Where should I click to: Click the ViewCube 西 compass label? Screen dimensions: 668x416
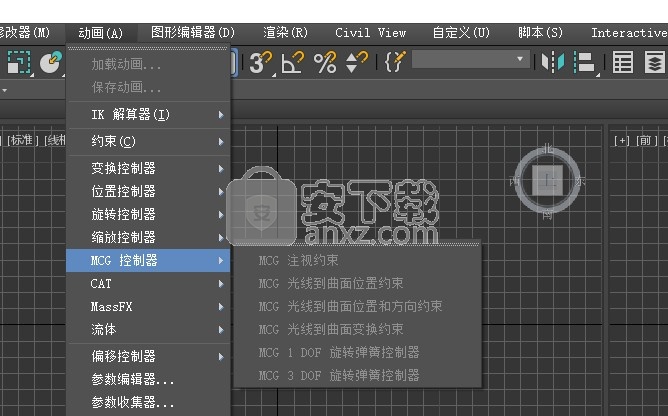click(515, 182)
